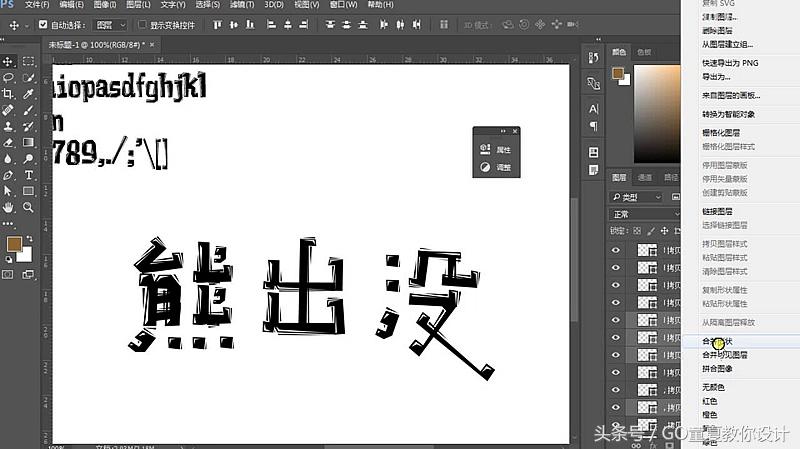Select the Move tool in the toolbox
Screen dimensions: 800x449
tap(8, 62)
